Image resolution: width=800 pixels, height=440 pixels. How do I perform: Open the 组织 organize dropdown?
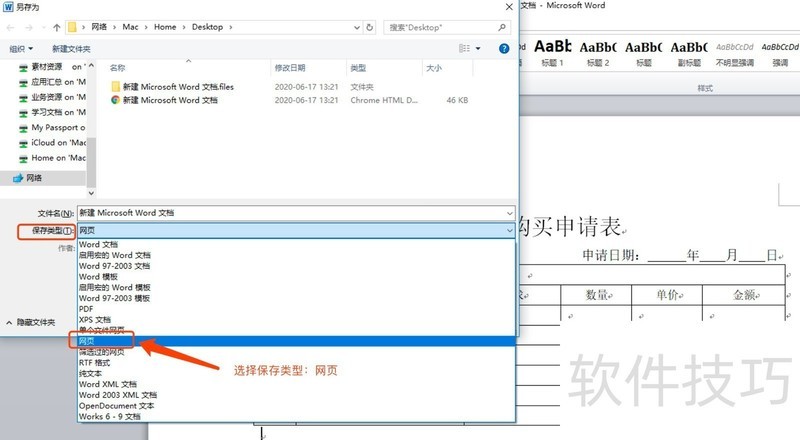tap(21, 49)
